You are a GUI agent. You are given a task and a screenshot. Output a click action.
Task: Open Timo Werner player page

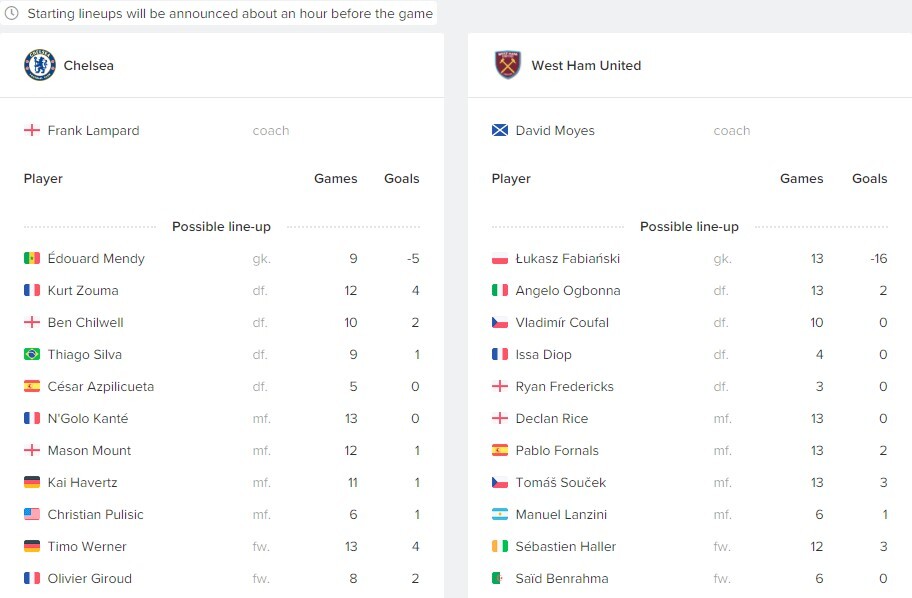pyautogui.click(x=87, y=546)
